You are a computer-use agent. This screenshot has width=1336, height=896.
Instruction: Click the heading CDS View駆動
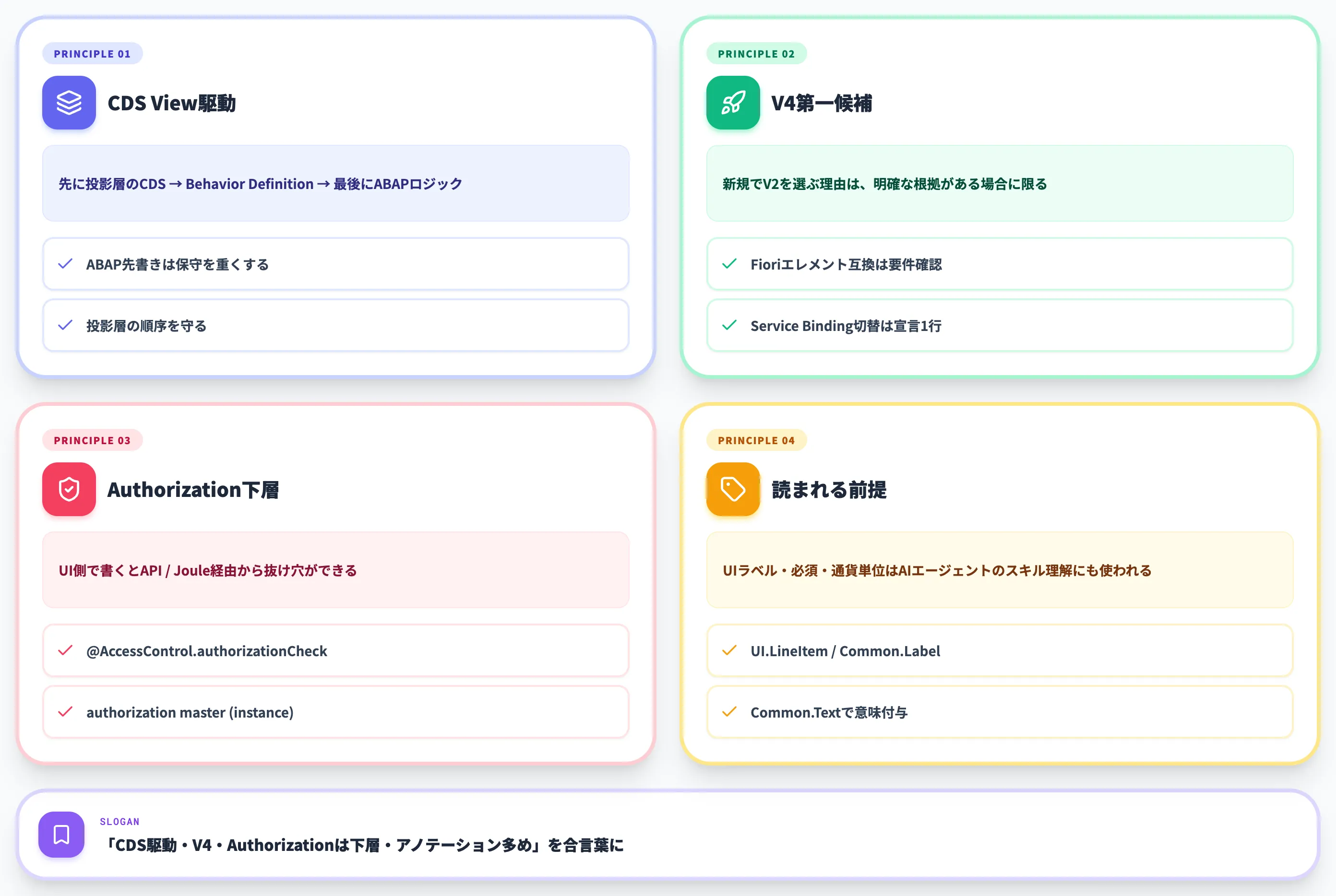pyautogui.click(x=171, y=104)
